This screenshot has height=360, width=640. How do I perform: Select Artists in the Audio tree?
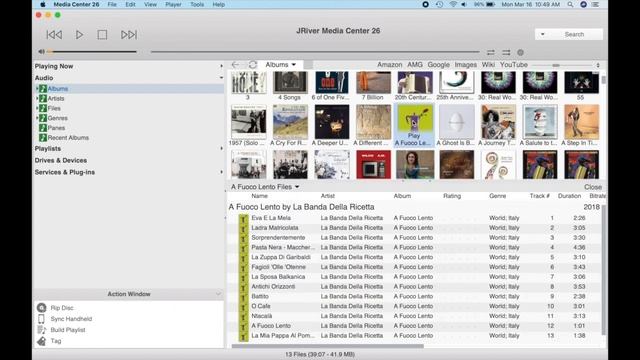56,98
